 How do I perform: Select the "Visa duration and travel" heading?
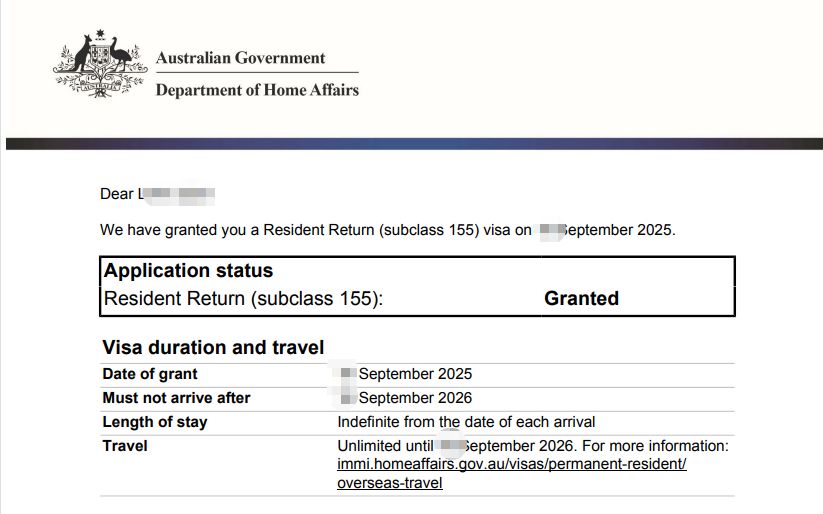[213, 348]
